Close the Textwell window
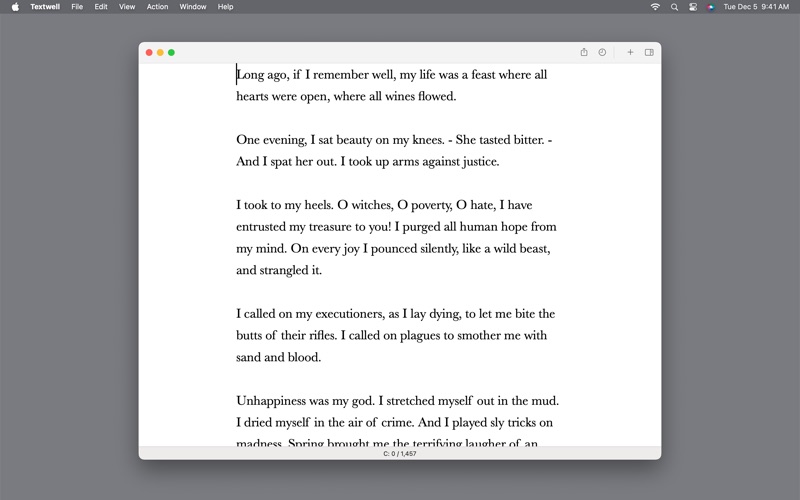 149,52
